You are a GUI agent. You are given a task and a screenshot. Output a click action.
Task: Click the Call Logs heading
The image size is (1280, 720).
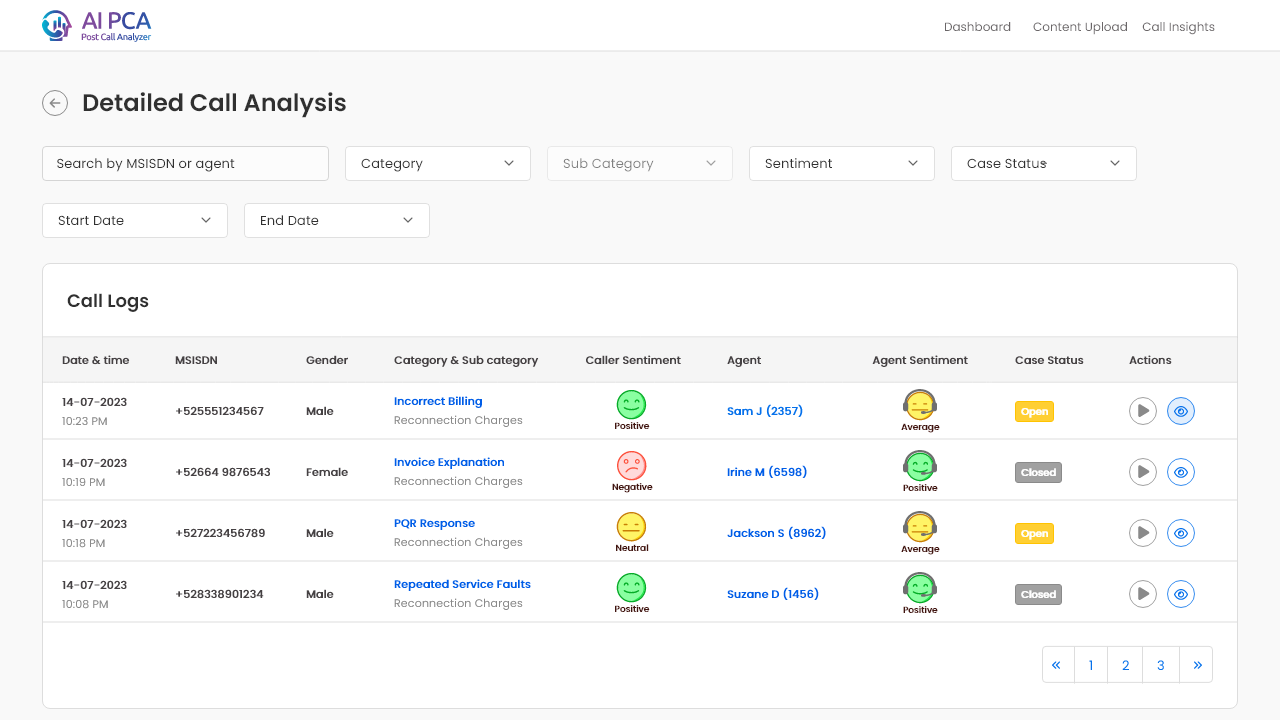108,301
